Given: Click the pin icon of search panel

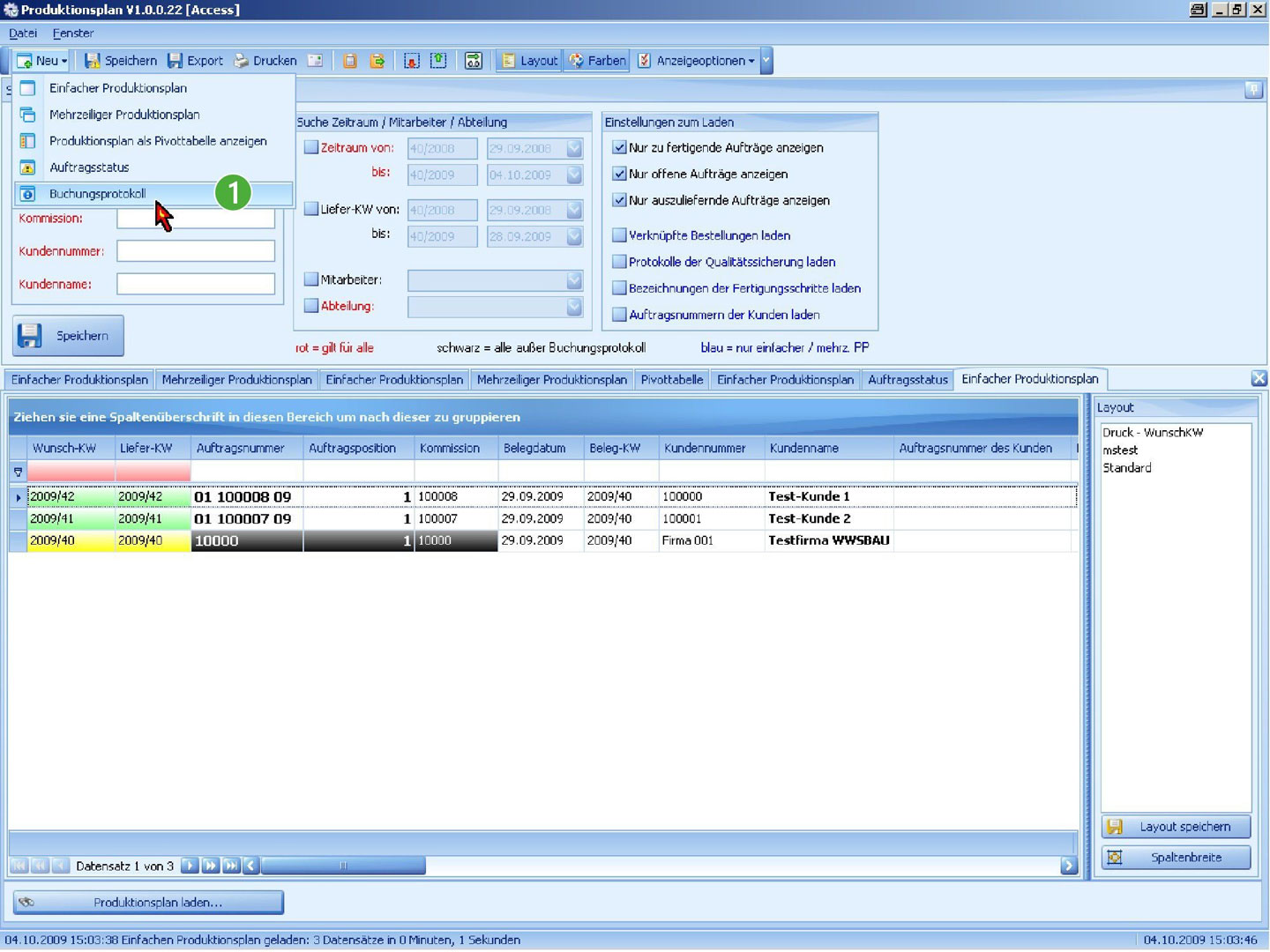Looking at the screenshot, I should pyautogui.click(x=1253, y=90).
